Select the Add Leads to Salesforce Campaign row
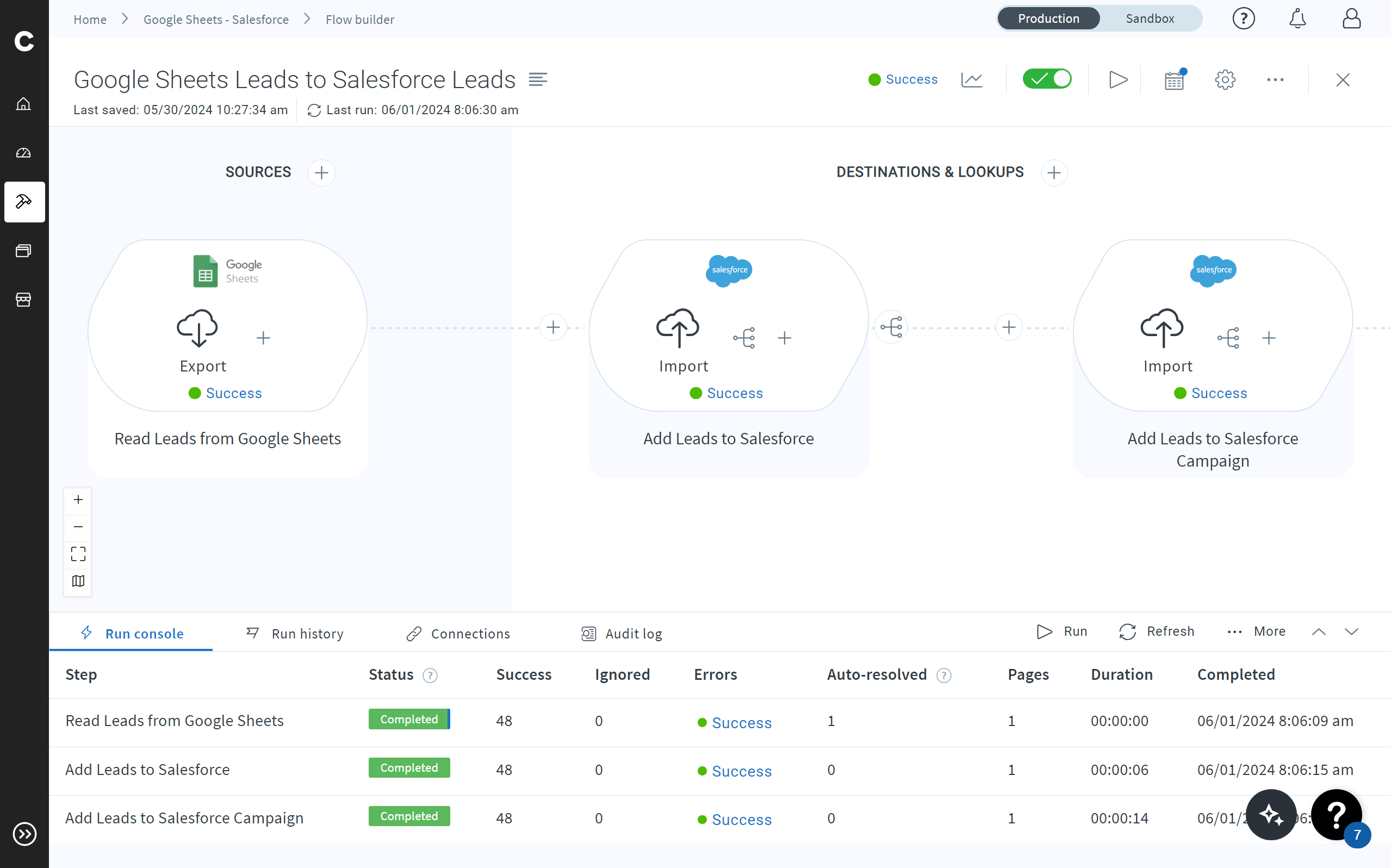1391x868 pixels. coord(719,818)
